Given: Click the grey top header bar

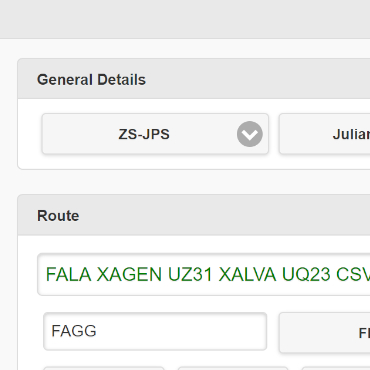Looking at the screenshot, I should point(185,19).
